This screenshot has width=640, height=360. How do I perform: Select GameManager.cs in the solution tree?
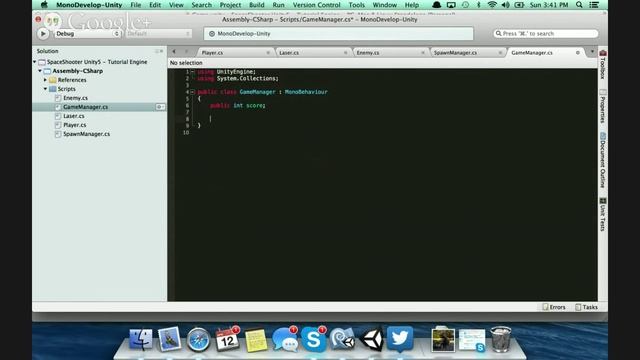click(85, 107)
